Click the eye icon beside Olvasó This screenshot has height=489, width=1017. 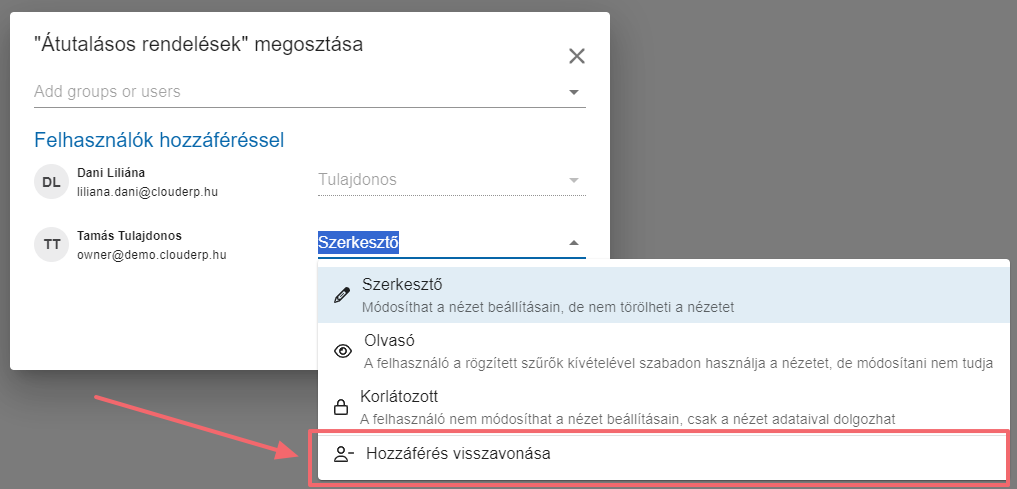click(343, 351)
